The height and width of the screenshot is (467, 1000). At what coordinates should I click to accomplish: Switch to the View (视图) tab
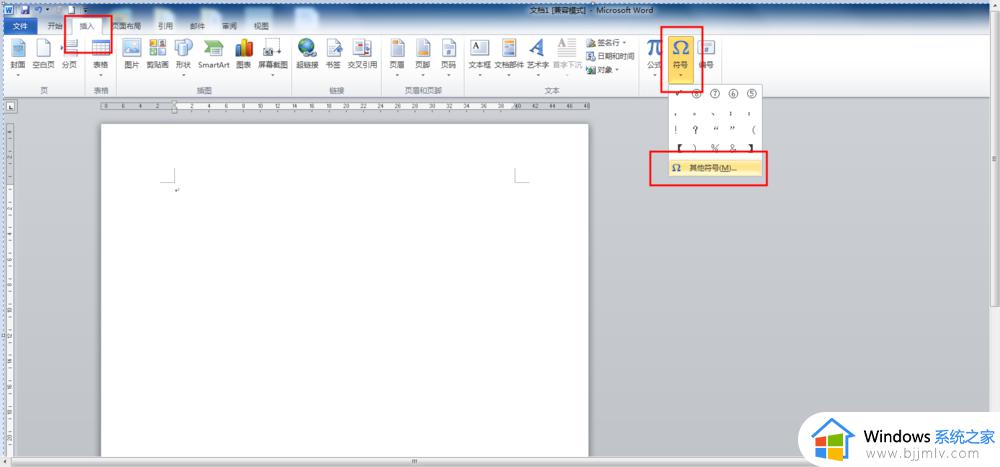pyautogui.click(x=261, y=26)
